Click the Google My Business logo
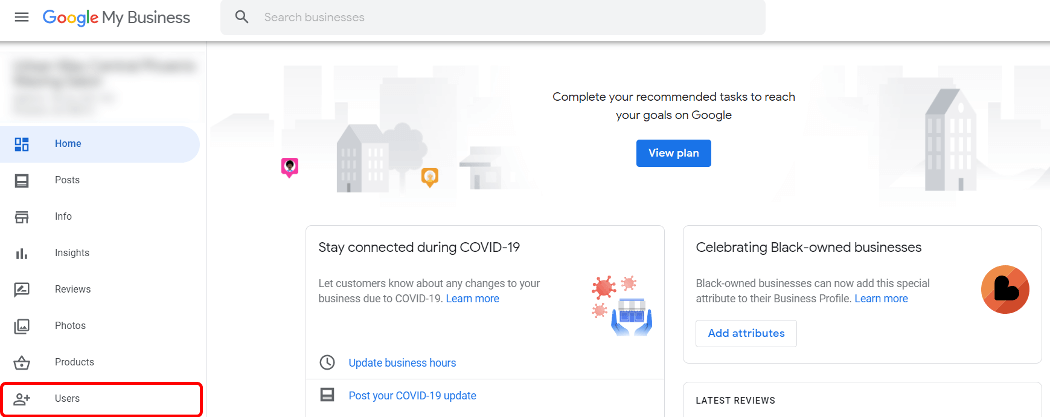1052x418 pixels. [x=116, y=17]
